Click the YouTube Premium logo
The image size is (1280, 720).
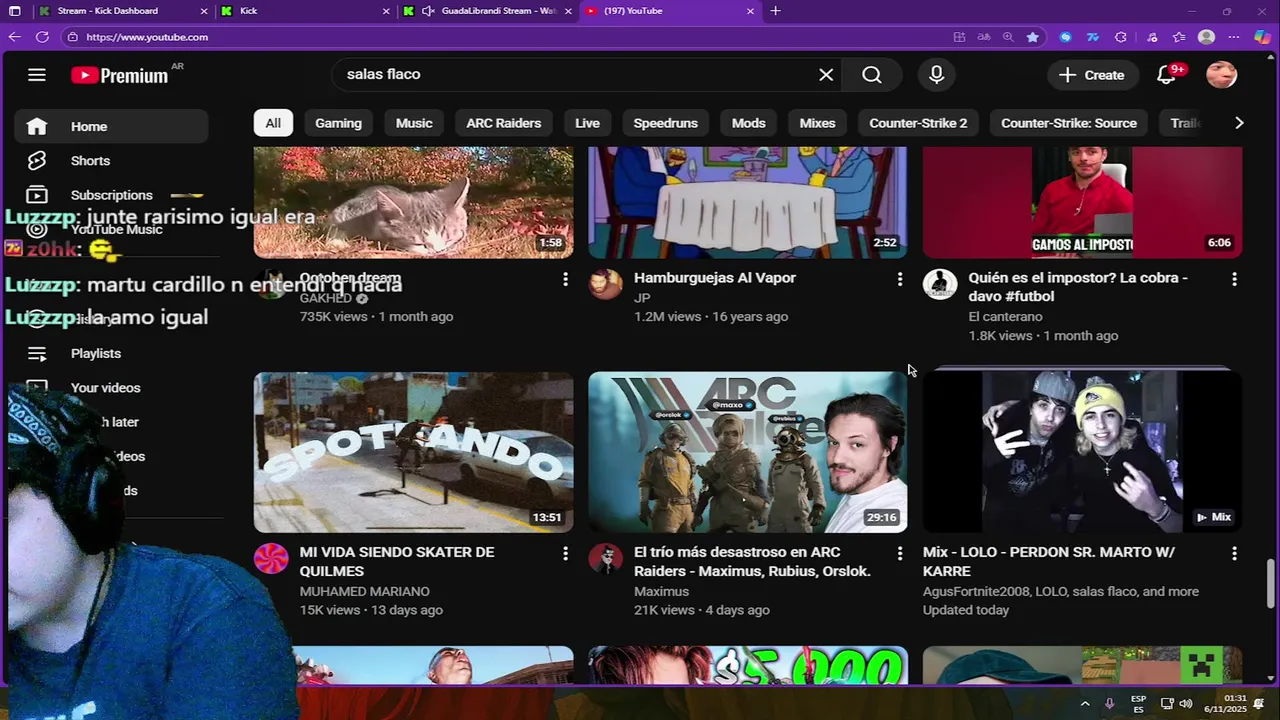[x=120, y=75]
